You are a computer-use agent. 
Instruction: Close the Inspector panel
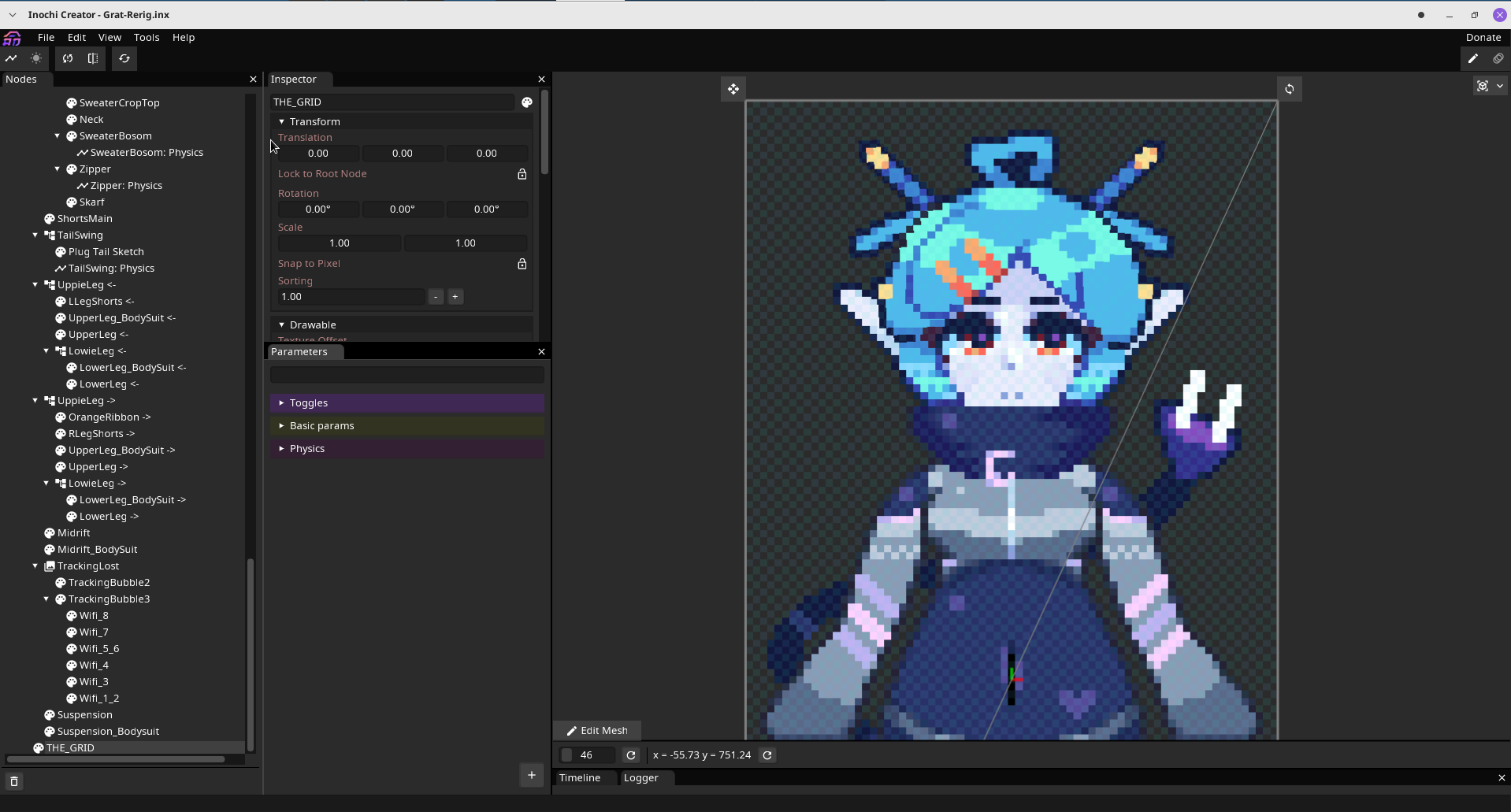(x=541, y=80)
